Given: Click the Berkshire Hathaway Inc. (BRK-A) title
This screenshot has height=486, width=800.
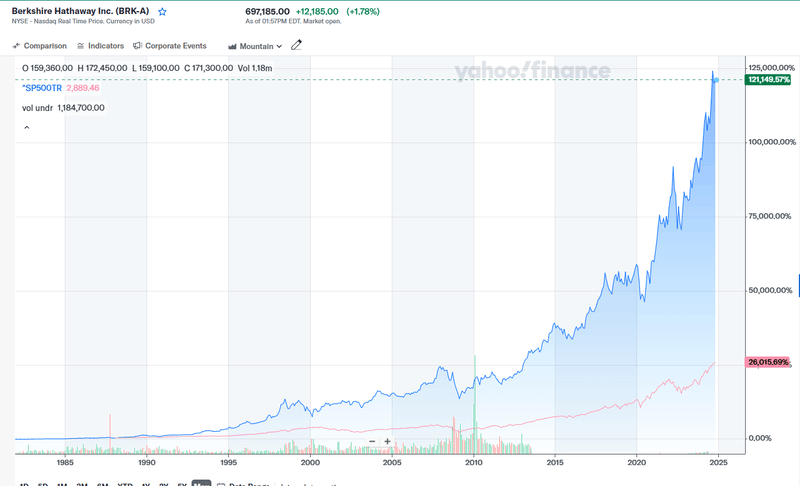Looking at the screenshot, I should coord(80,11).
